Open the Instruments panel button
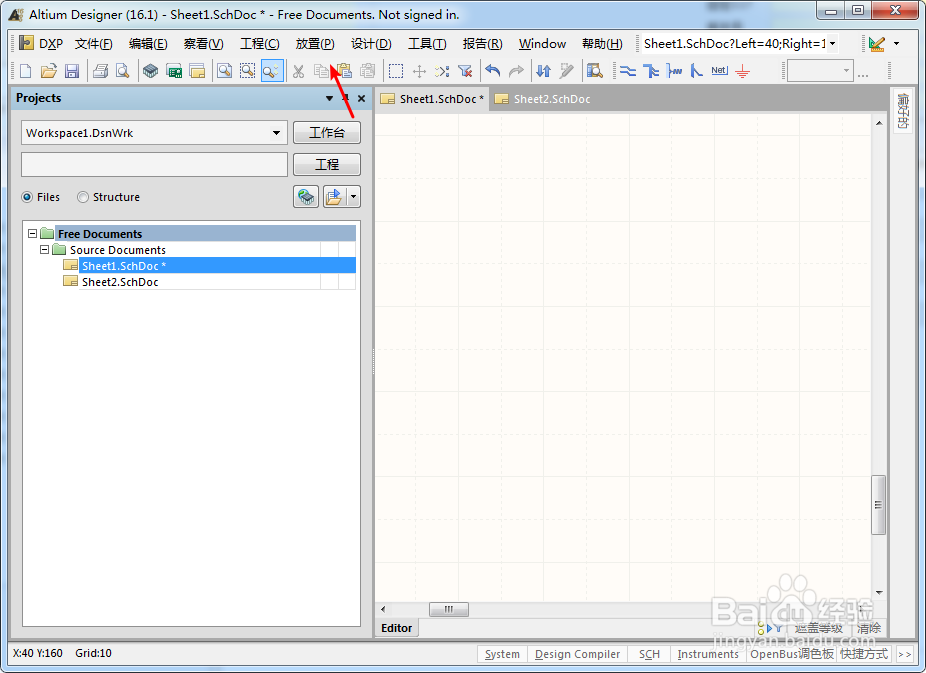Screen dimensions: 926x673 (708, 654)
